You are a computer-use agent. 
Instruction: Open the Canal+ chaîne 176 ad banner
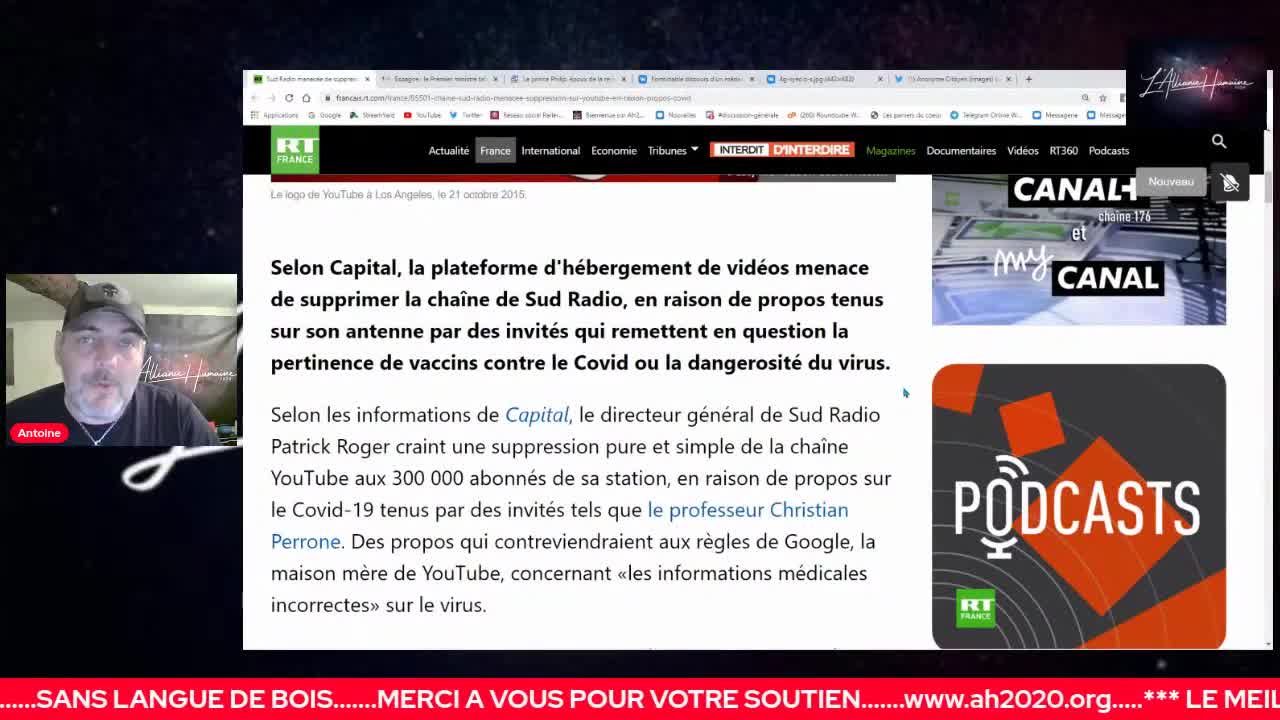click(1079, 250)
